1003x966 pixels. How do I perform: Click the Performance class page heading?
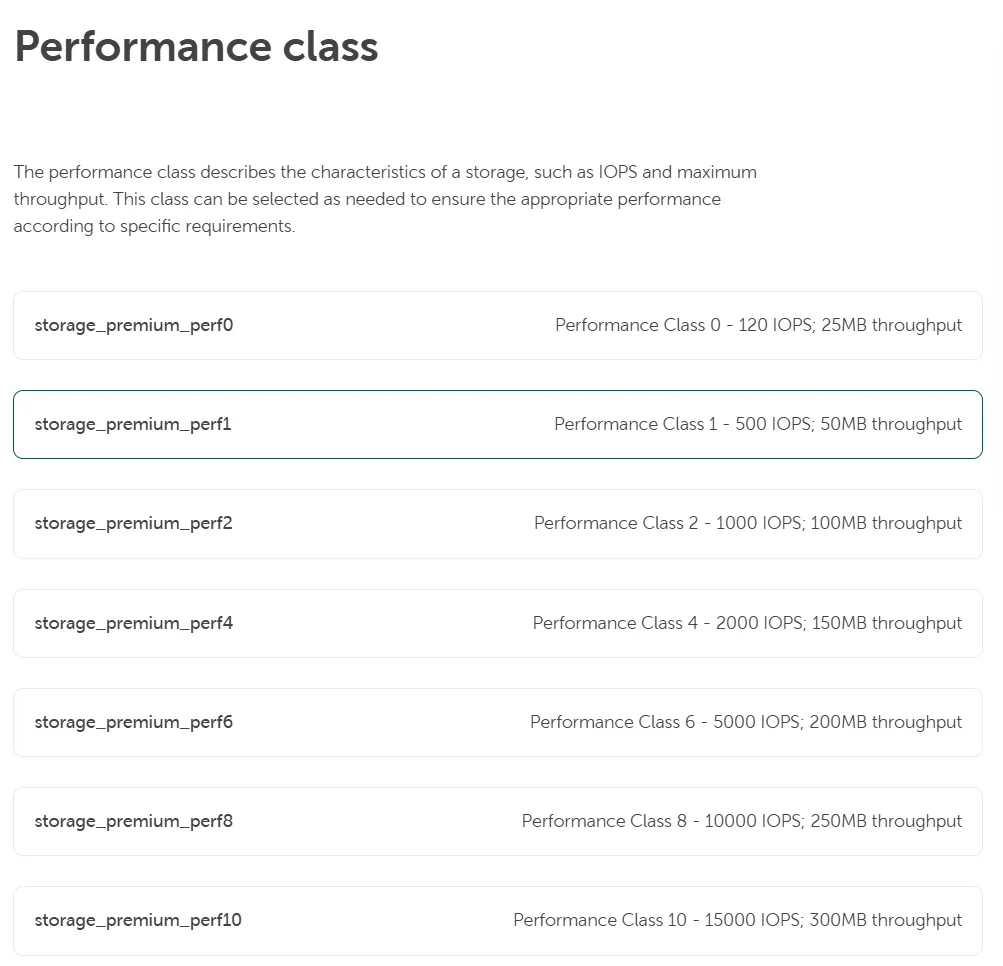196,46
